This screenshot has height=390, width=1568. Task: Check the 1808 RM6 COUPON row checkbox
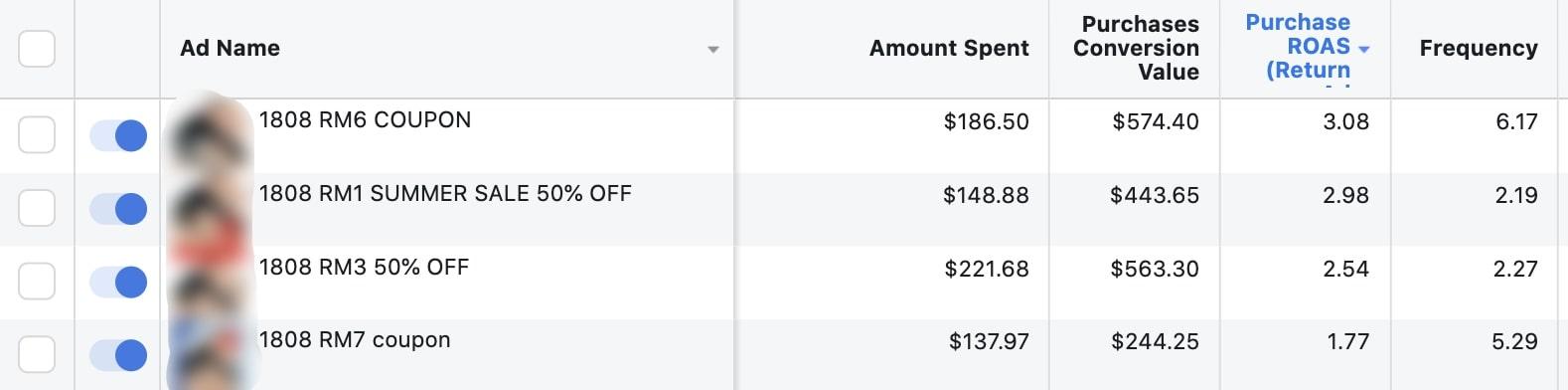click(x=37, y=134)
